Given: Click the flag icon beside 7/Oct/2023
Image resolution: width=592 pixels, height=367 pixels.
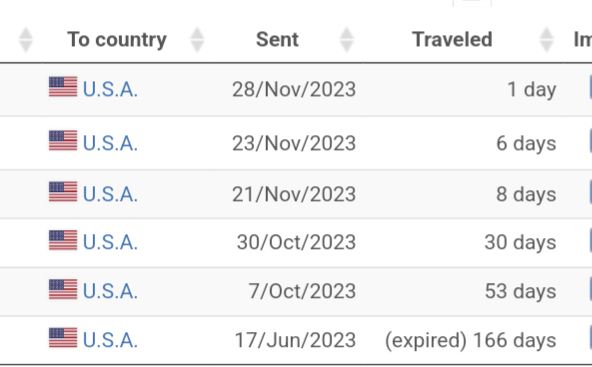Looking at the screenshot, I should pyautogui.click(x=63, y=289).
